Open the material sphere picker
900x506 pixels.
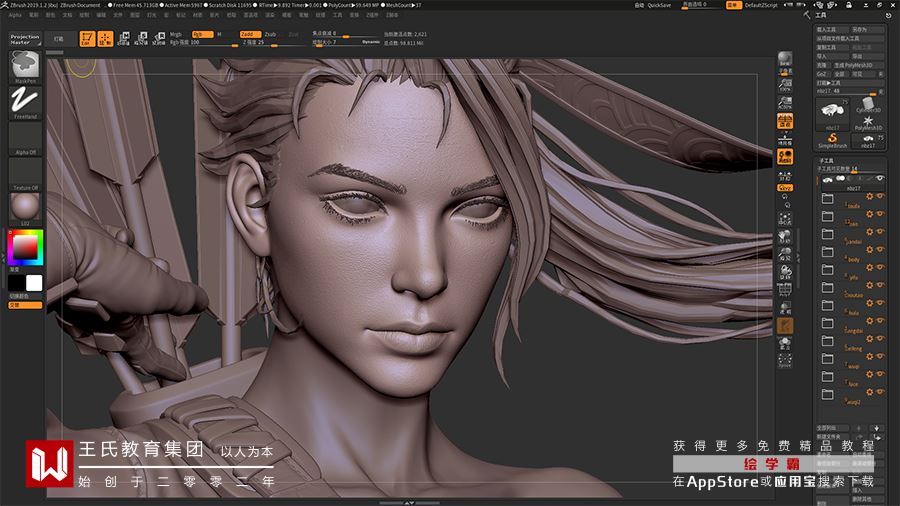tap(25, 208)
